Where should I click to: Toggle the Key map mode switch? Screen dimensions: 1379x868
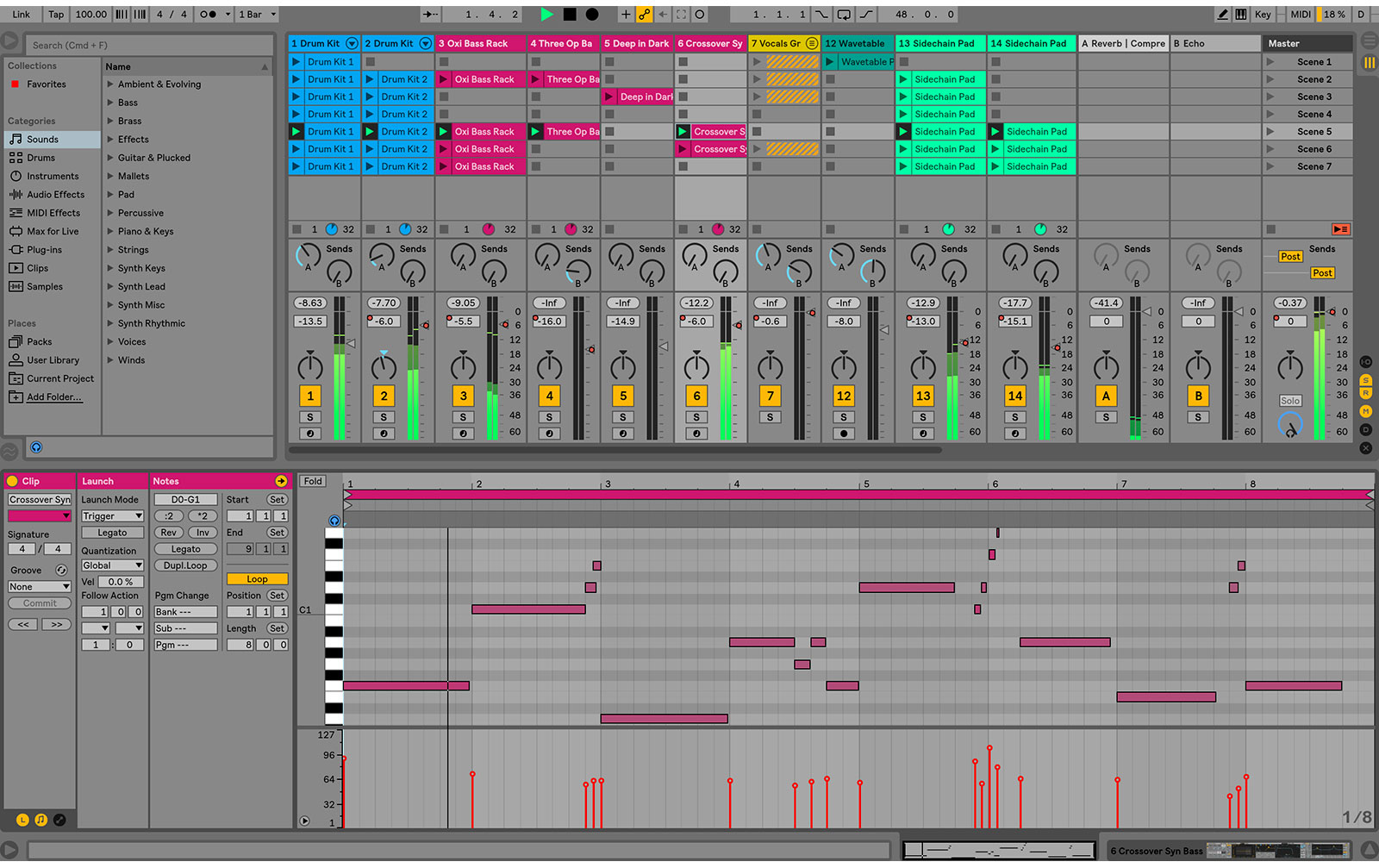pyautogui.click(x=1263, y=14)
